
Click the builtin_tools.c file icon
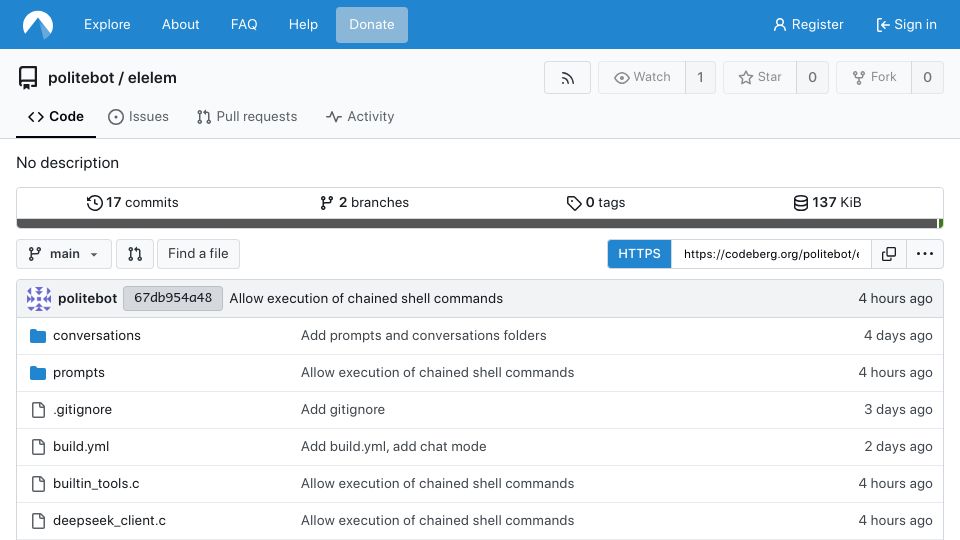pyautogui.click(x=38, y=484)
